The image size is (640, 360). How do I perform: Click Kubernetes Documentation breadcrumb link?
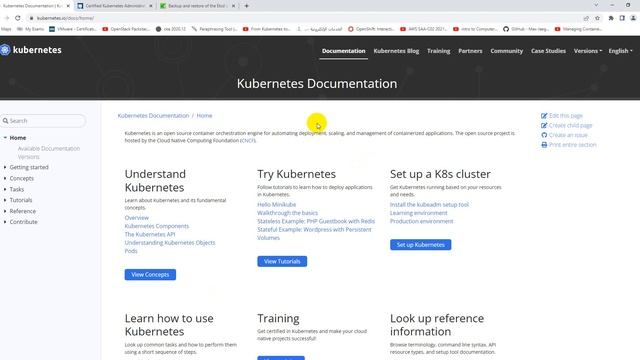[153, 116]
